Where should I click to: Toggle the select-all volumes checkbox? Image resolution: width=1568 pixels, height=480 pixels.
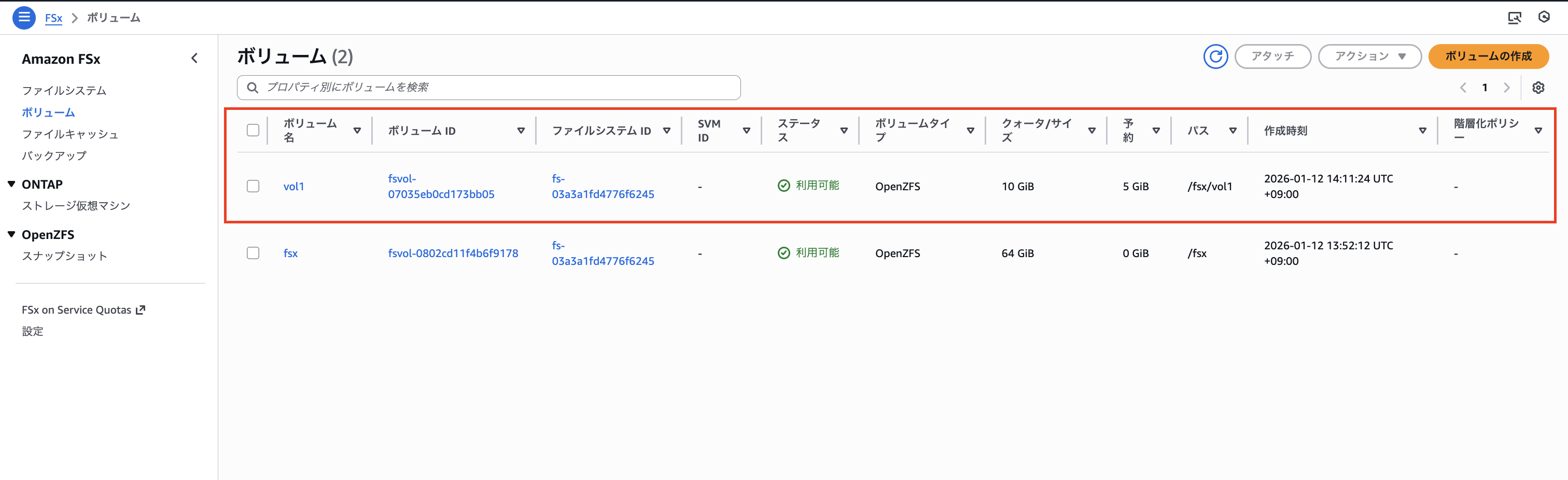coord(253,130)
